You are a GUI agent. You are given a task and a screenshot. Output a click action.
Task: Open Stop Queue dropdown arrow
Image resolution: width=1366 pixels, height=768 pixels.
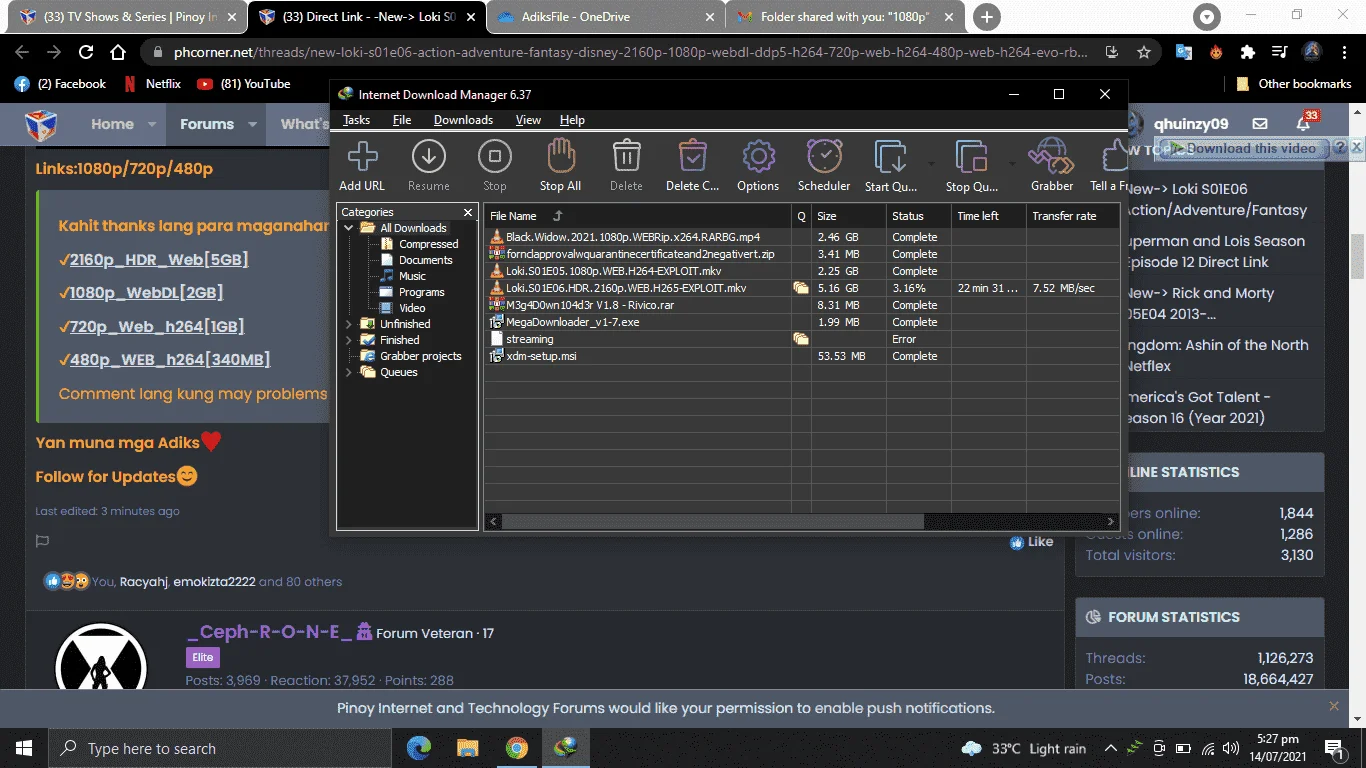coord(1012,164)
